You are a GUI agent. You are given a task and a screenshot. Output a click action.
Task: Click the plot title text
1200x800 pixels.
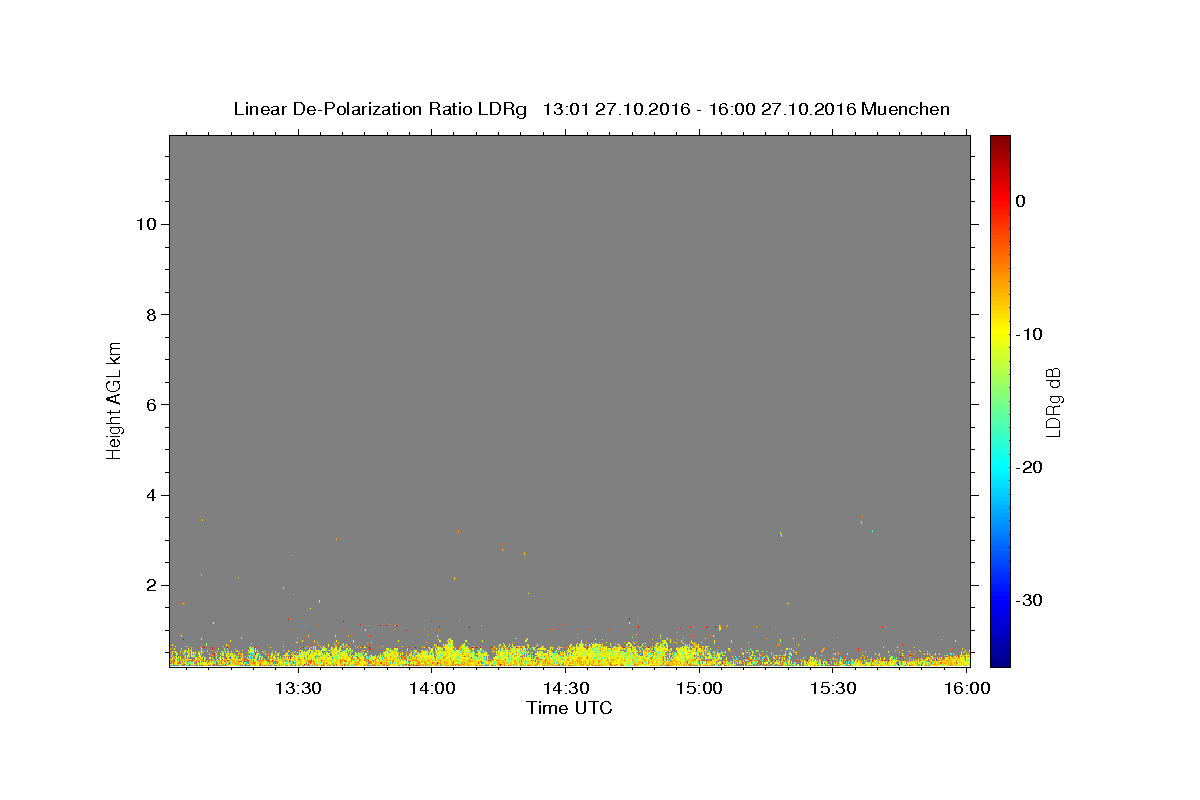coord(591,109)
